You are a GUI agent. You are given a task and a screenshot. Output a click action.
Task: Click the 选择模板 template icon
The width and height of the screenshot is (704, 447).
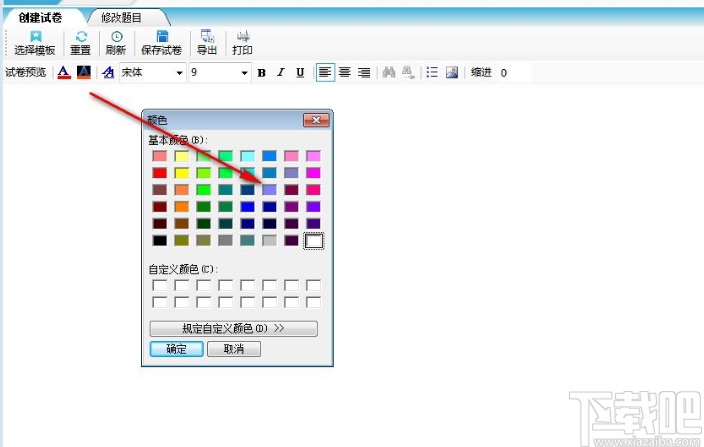pos(35,37)
